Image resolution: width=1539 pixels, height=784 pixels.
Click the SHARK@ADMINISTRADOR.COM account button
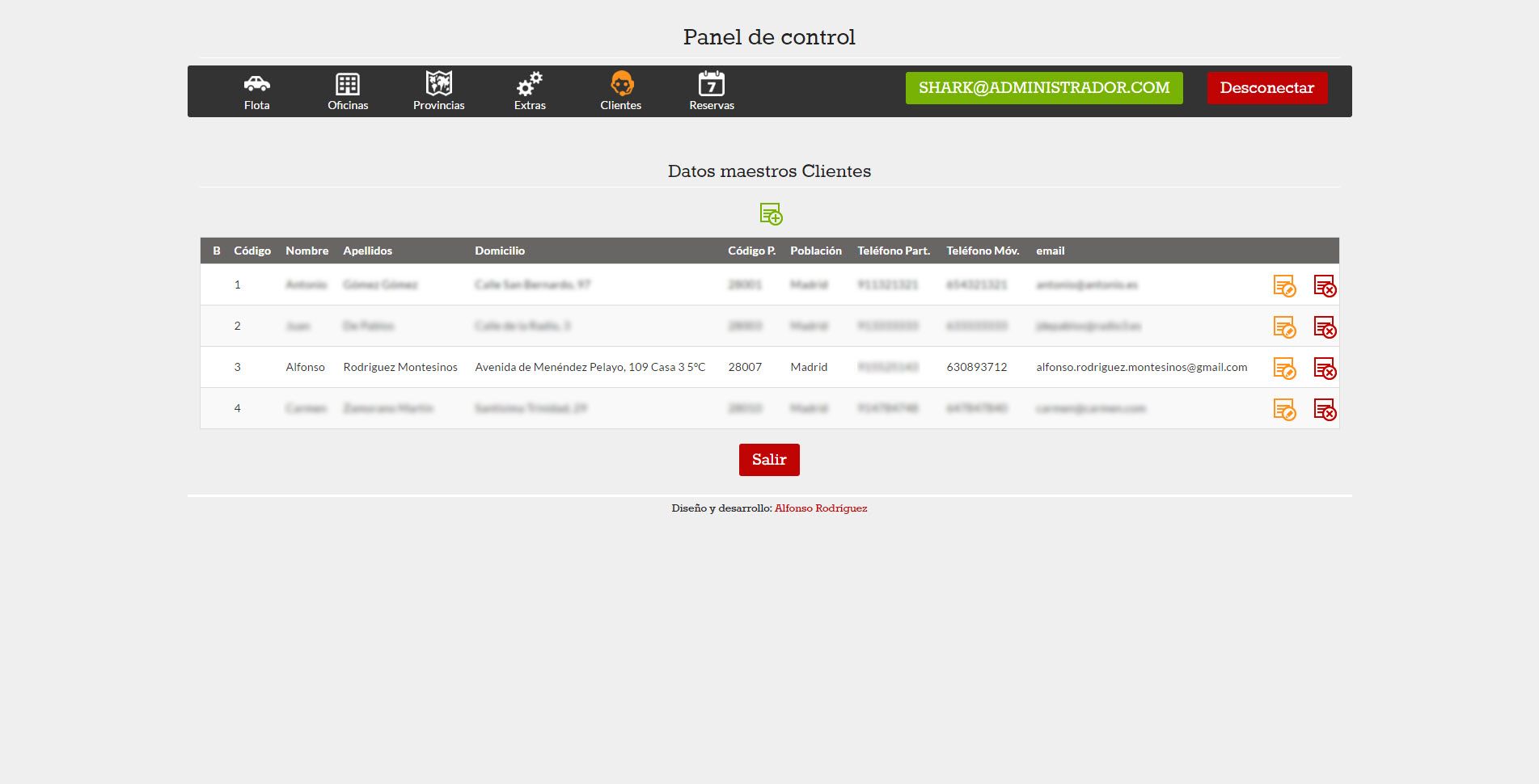1044,88
